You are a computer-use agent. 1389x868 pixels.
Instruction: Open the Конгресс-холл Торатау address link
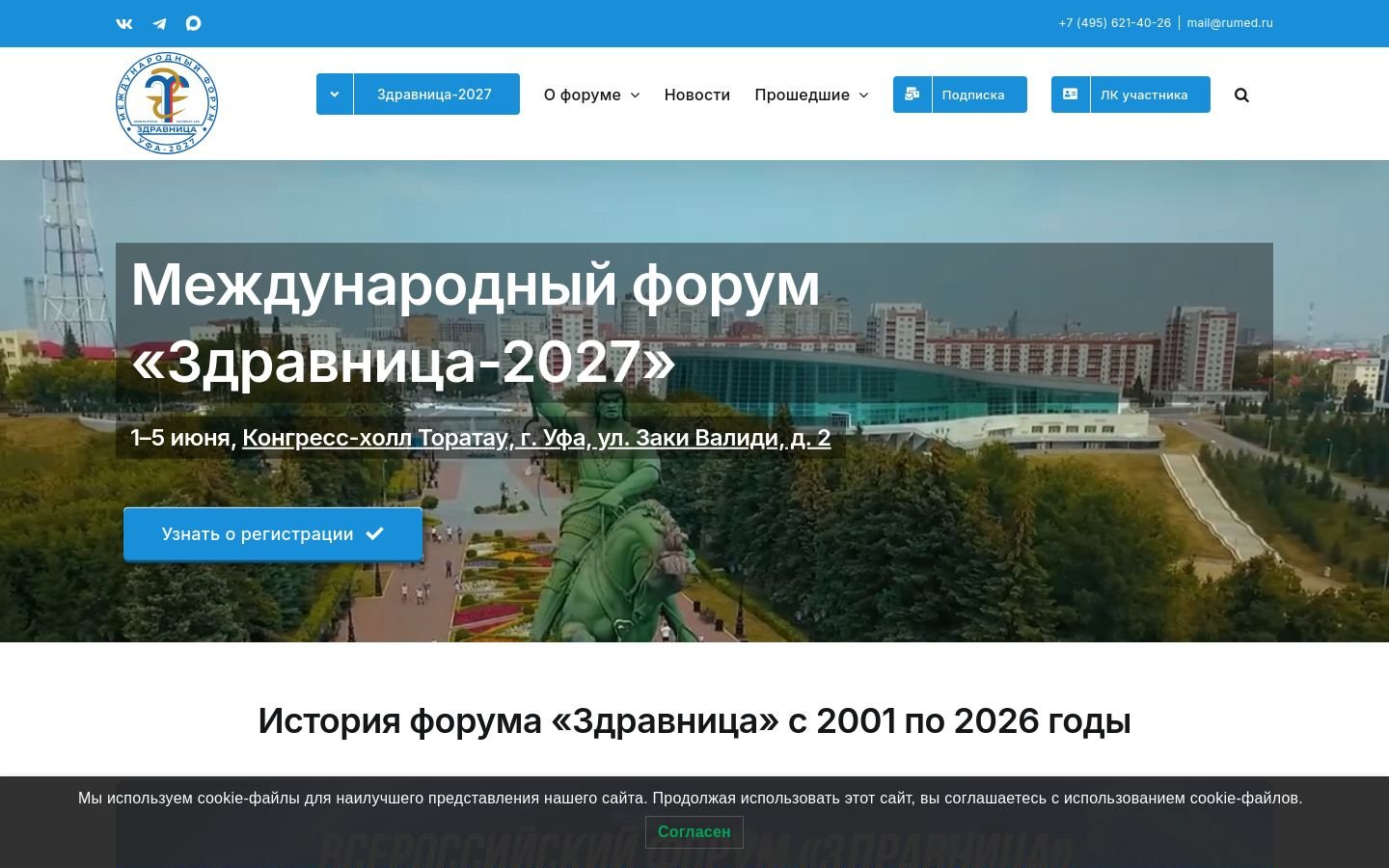(536, 437)
